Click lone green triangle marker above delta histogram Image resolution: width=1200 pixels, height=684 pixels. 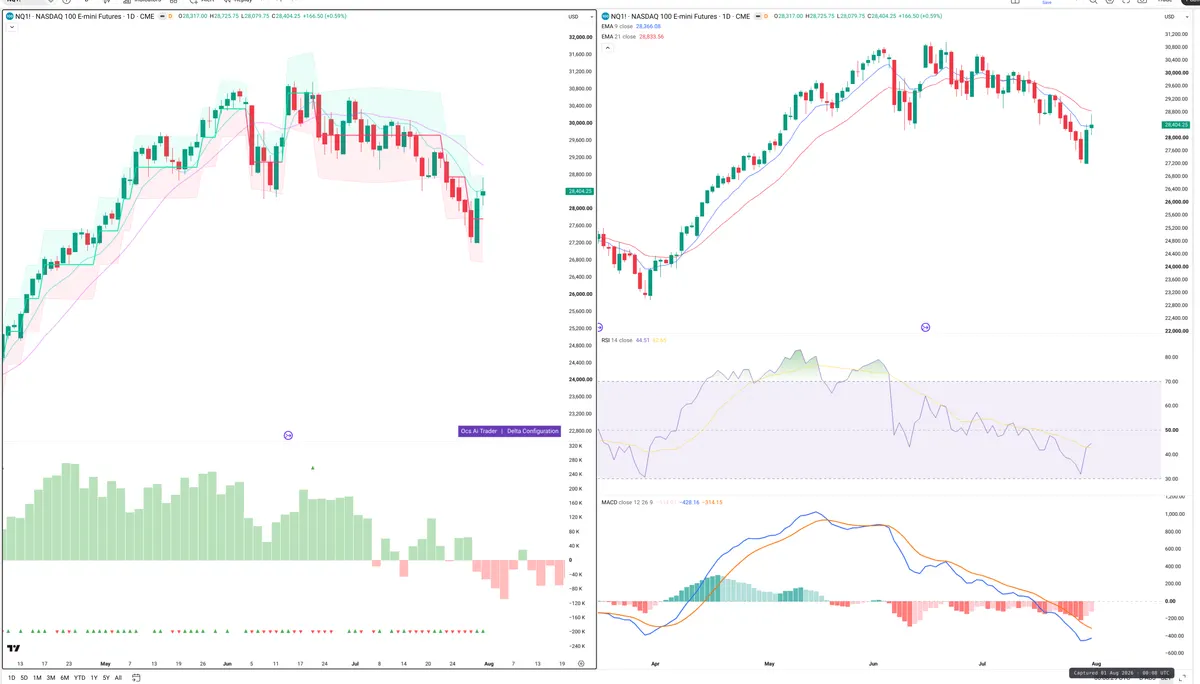313,467
